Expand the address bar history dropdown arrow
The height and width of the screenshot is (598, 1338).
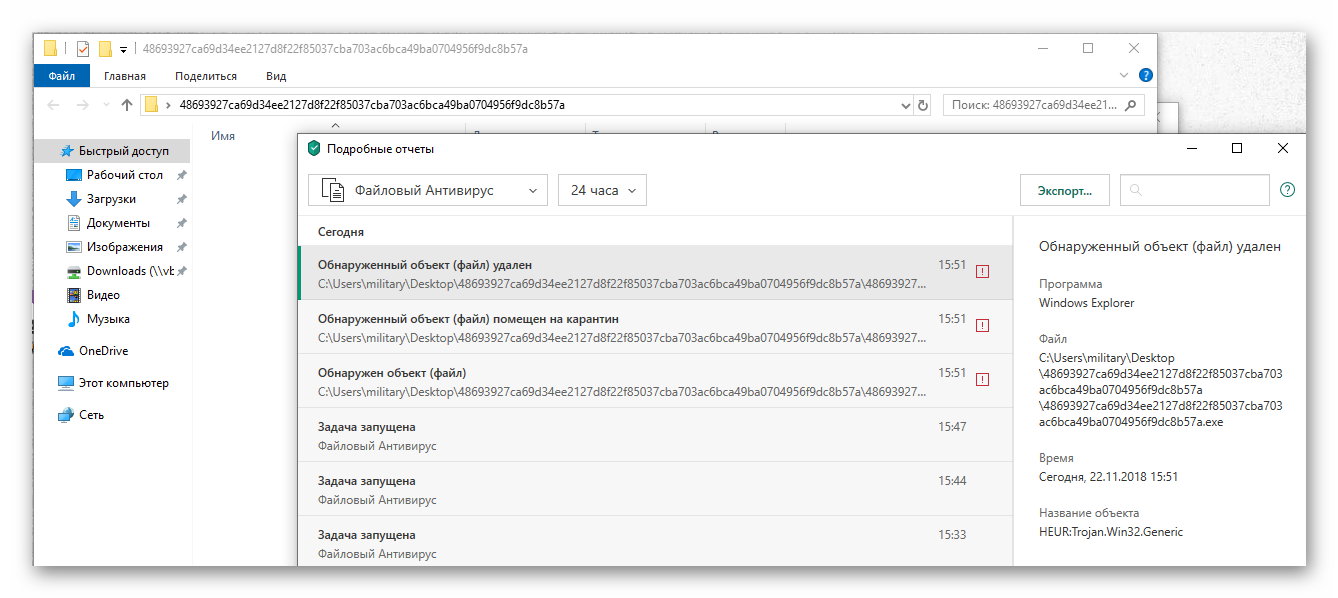coord(906,104)
